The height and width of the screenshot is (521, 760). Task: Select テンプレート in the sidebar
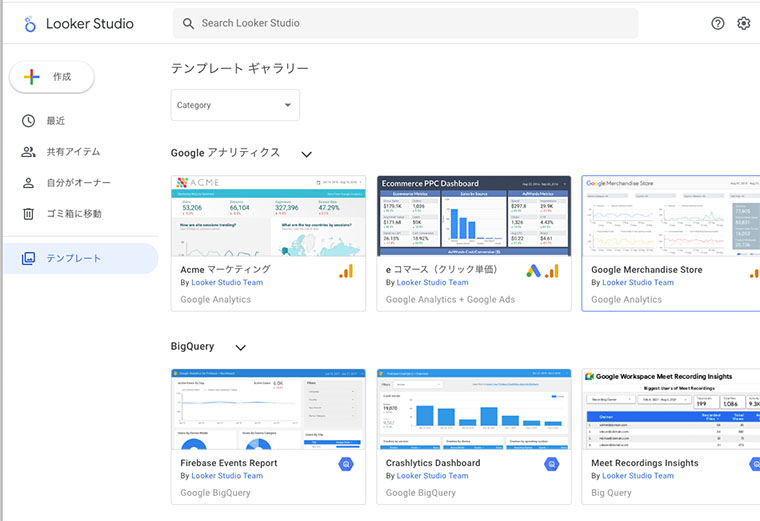(81, 258)
